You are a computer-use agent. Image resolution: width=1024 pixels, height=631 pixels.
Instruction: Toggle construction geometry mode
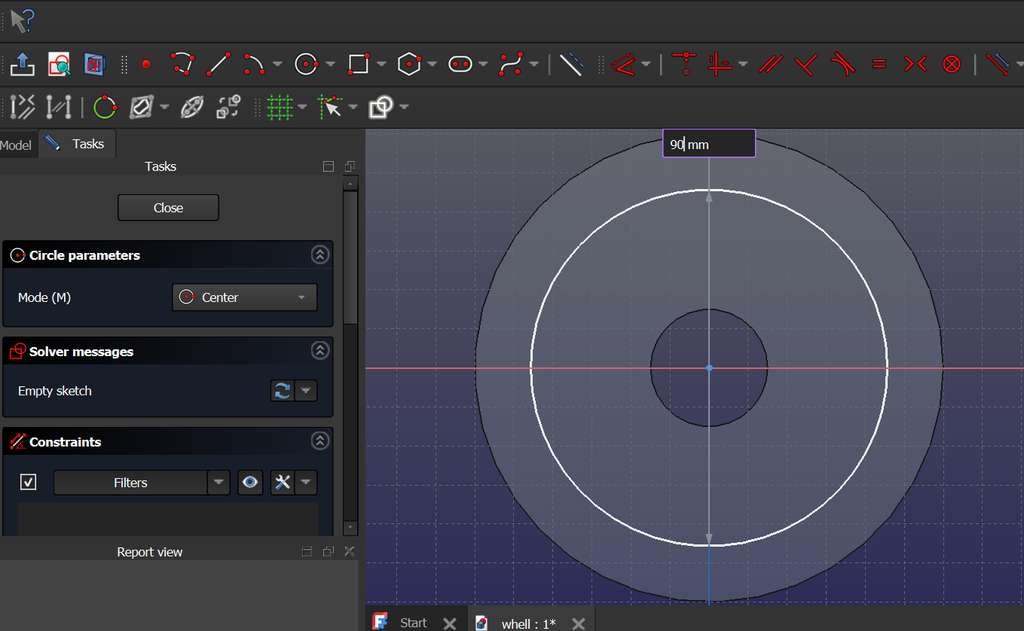click(570, 64)
